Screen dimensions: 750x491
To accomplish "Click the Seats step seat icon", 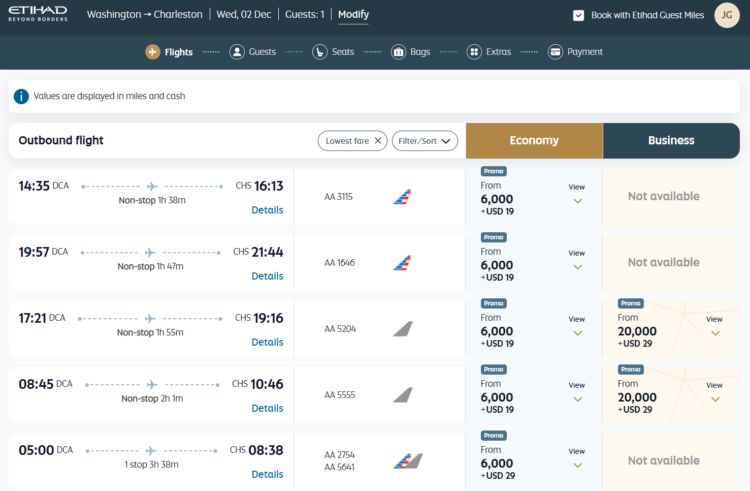I will 320,52.
